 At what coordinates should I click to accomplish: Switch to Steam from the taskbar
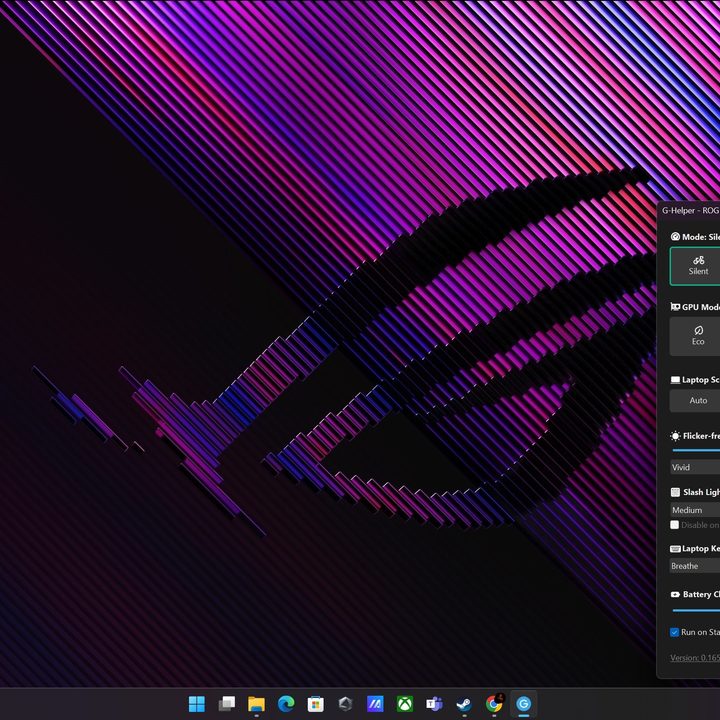click(x=464, y=703)
